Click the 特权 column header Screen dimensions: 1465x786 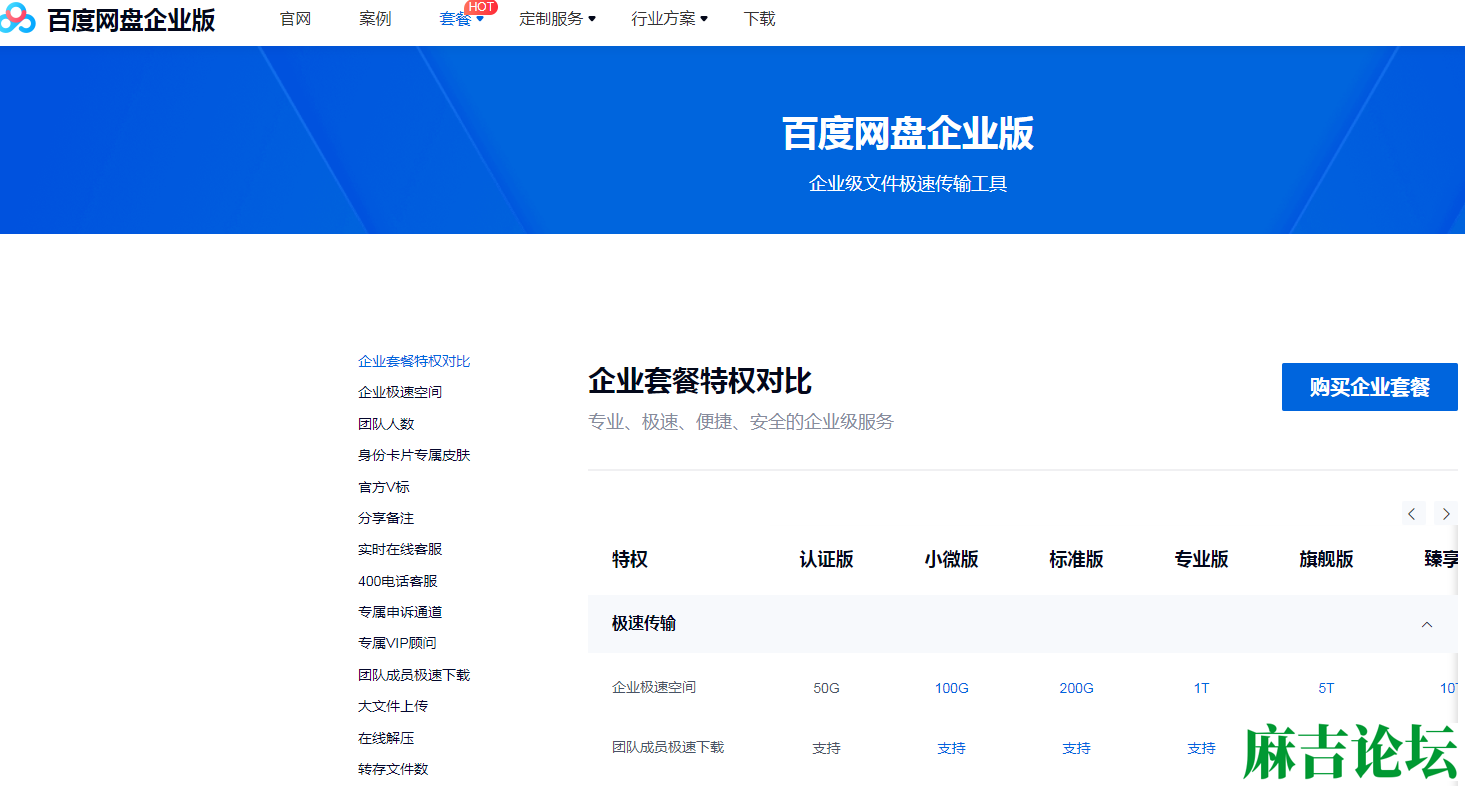point(630,559)
